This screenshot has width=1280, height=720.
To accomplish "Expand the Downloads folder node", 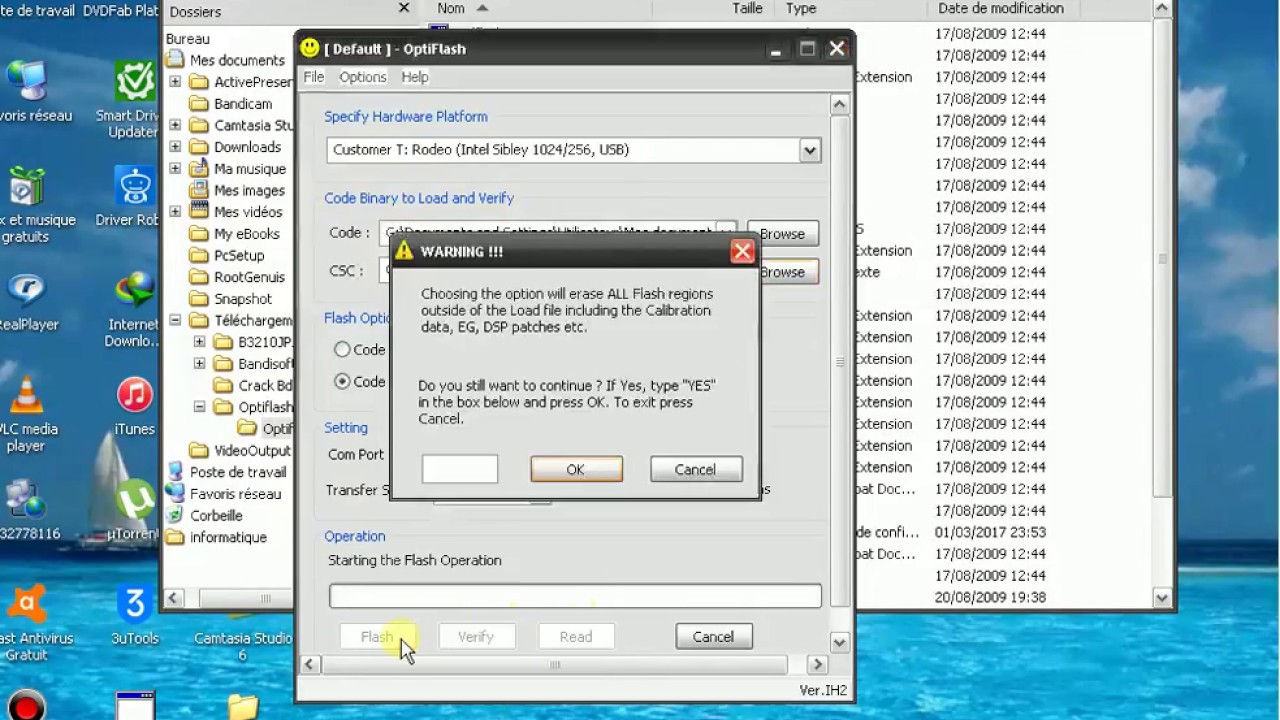I will (175, 147).
